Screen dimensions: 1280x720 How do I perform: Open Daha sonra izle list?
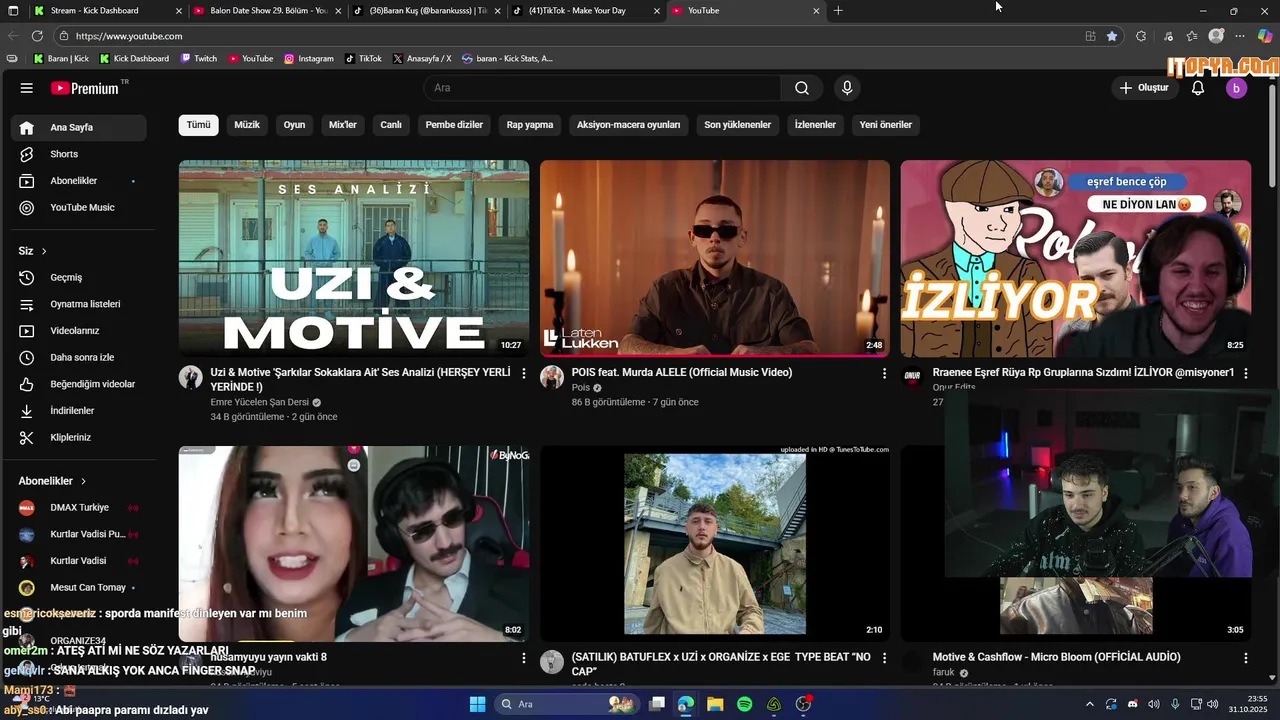click(x=79, y=357)
